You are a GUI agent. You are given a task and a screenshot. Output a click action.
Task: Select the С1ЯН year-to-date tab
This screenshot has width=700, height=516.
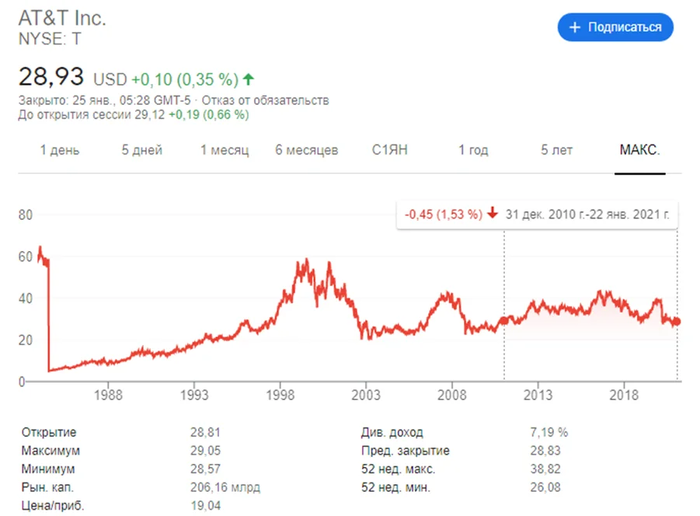[x=390, y=150]
